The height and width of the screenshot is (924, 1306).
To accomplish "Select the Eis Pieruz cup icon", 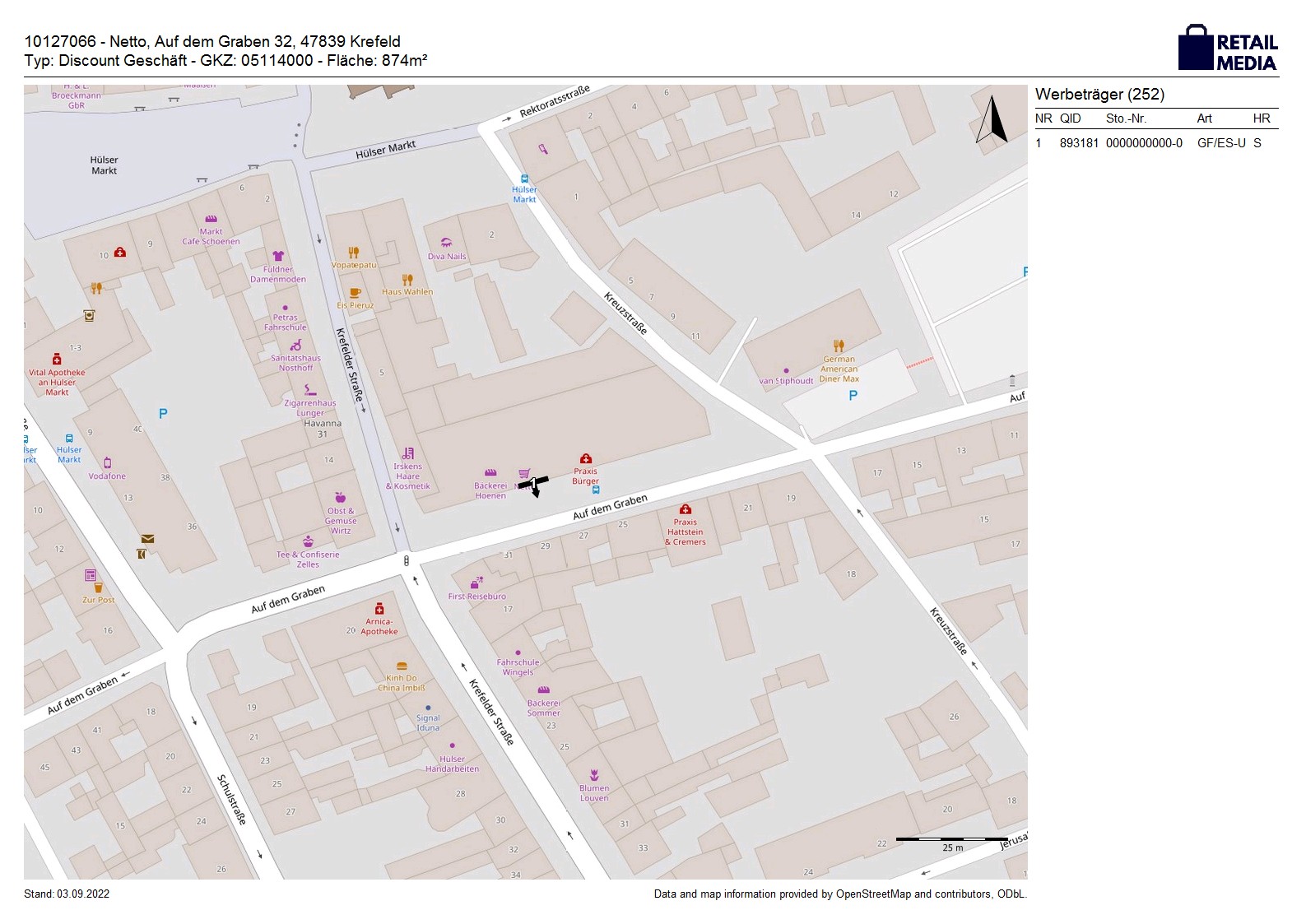I will (x=356, y=293).
